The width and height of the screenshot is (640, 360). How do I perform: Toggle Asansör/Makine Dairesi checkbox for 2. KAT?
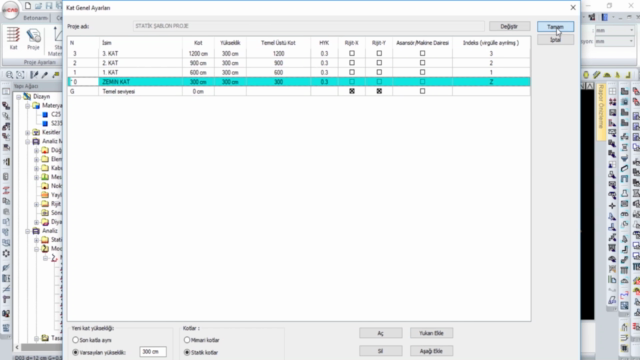click(x=422, y=63)
